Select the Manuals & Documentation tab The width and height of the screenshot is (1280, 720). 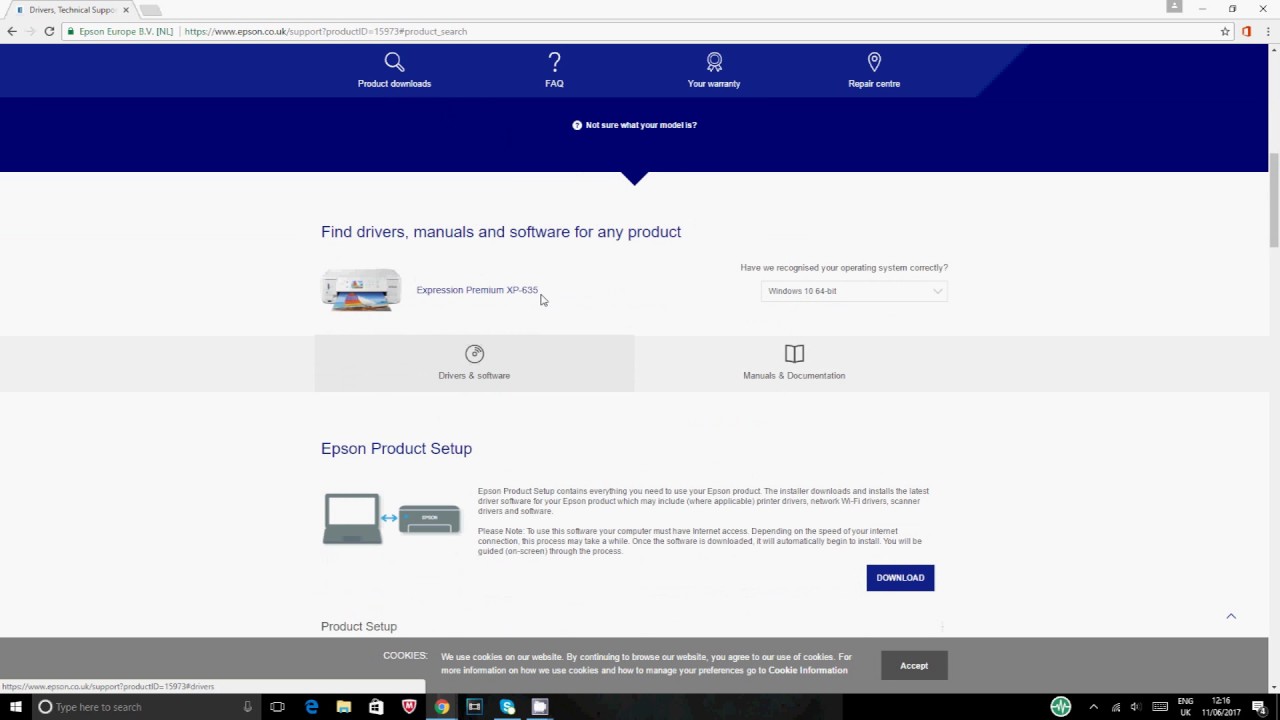(x=794, y=363)
